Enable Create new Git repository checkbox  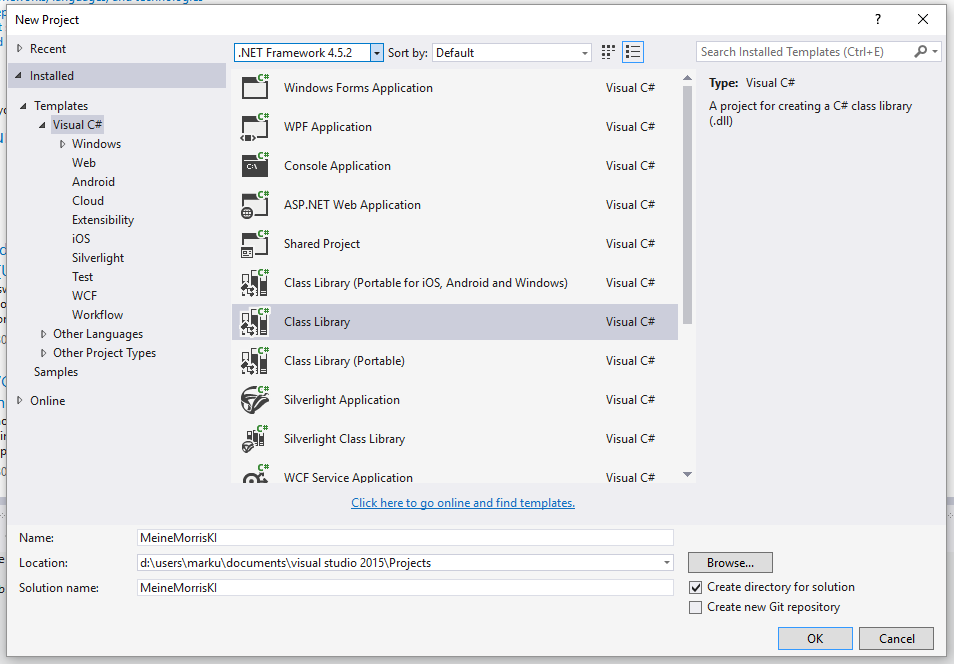pos(696,607)
